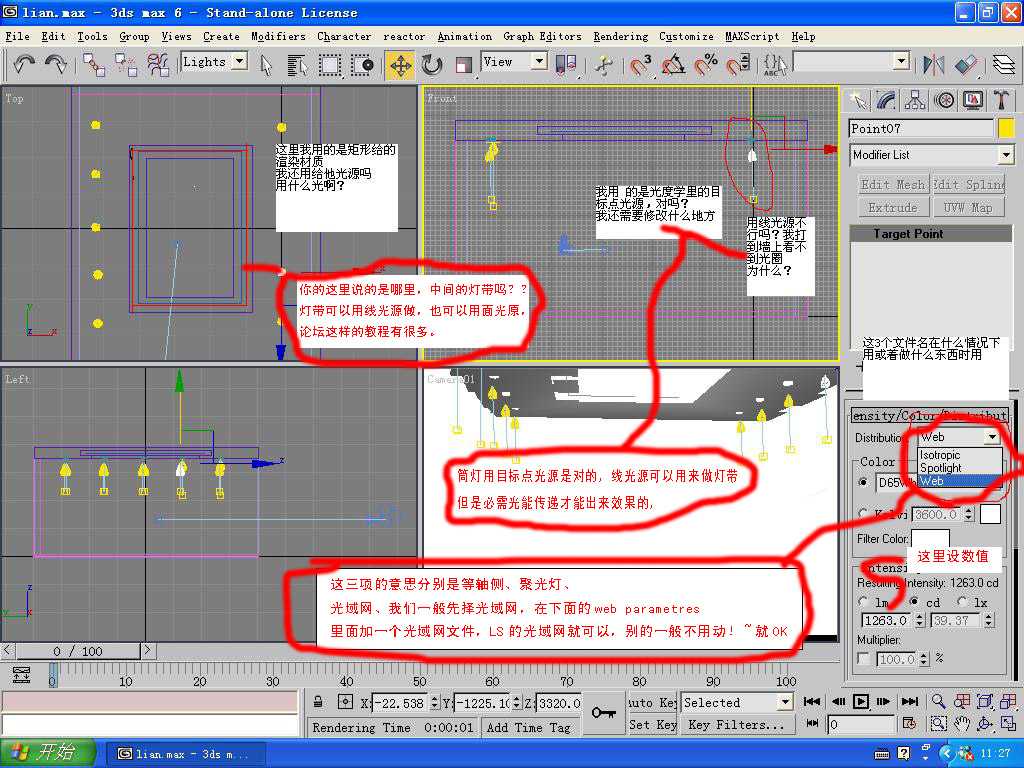Viewport: 1024px width, 768px height.
Task: Activate the Select Object arrow tool
Action: coord(266,65)
